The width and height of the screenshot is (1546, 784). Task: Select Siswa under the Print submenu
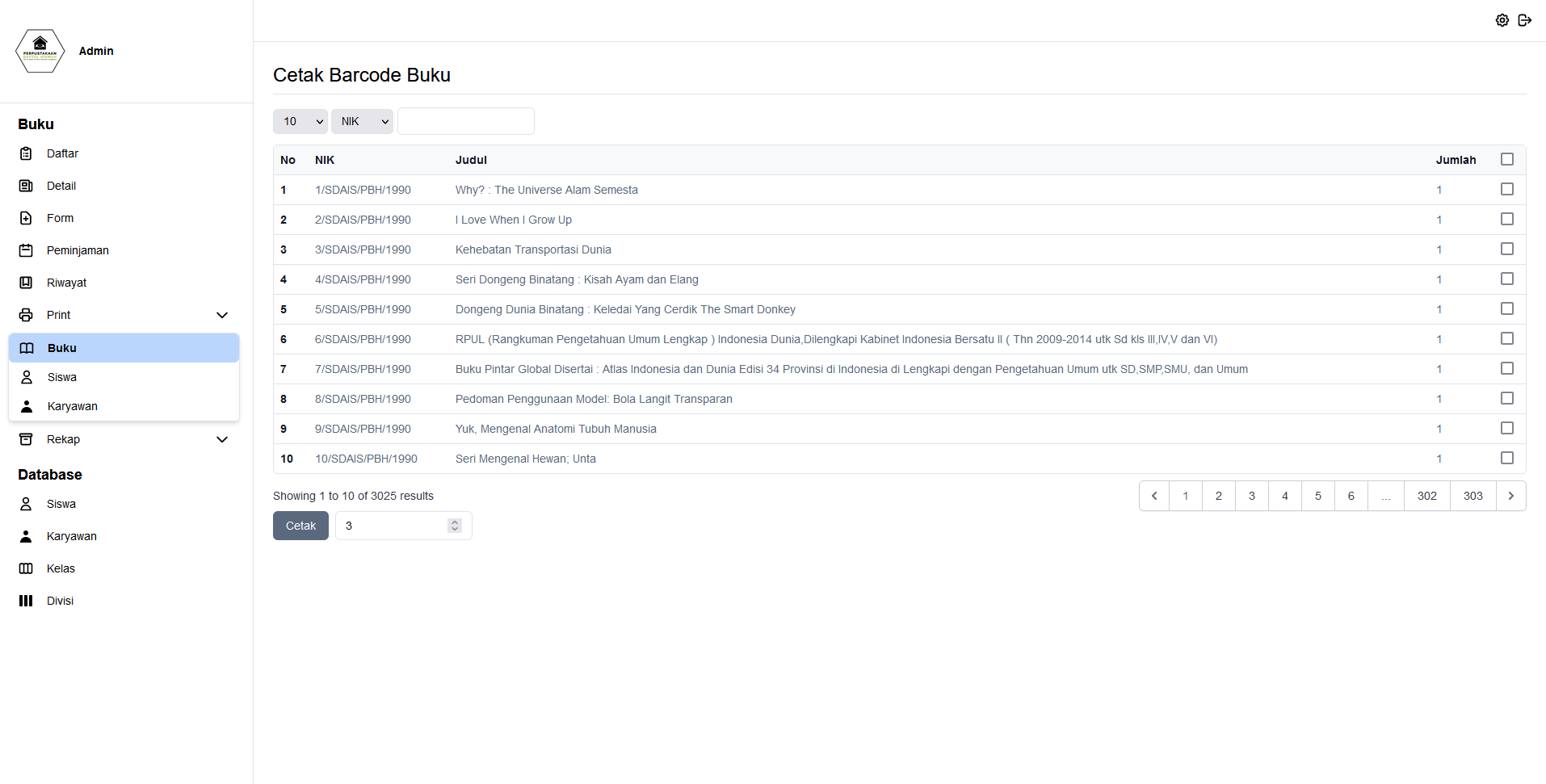[x=62, y=377]
